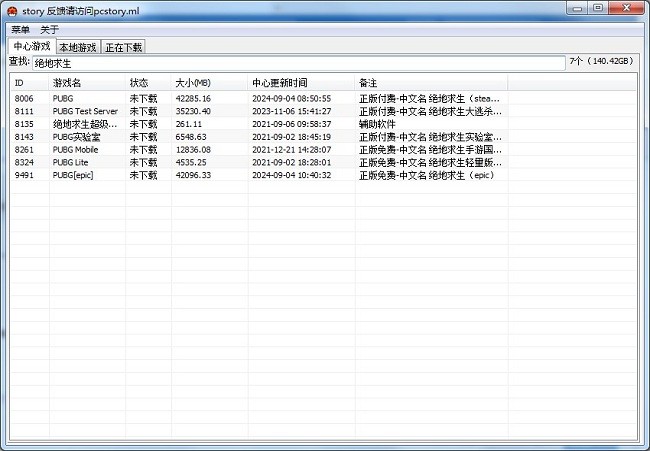Switch to the 本地游戏 tab
Image resolution: width=650 pixels, height=451 pixels.
77,47
